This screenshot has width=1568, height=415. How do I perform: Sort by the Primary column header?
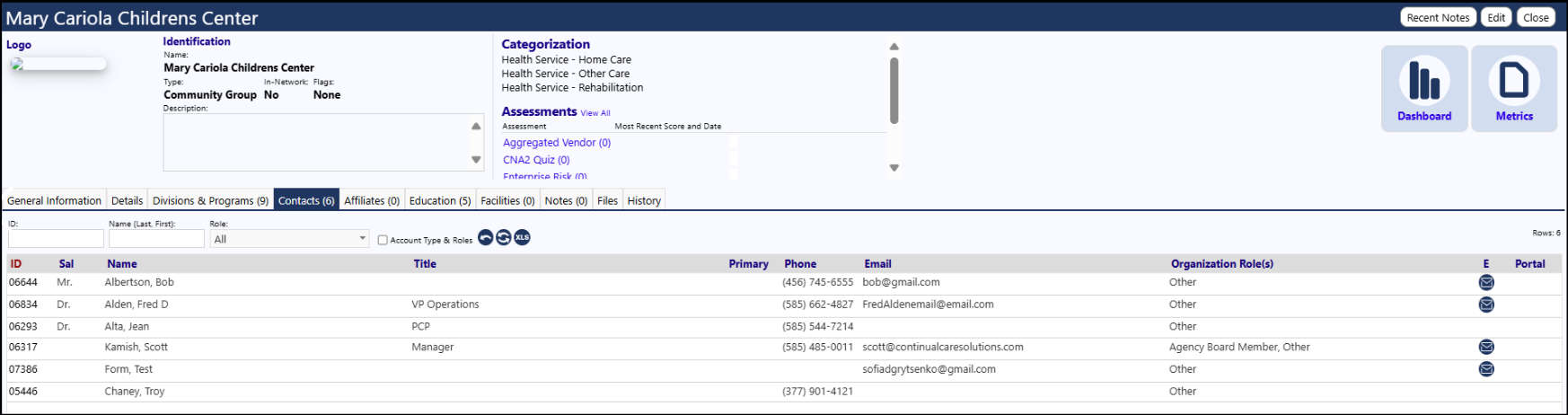pos(749,264)
